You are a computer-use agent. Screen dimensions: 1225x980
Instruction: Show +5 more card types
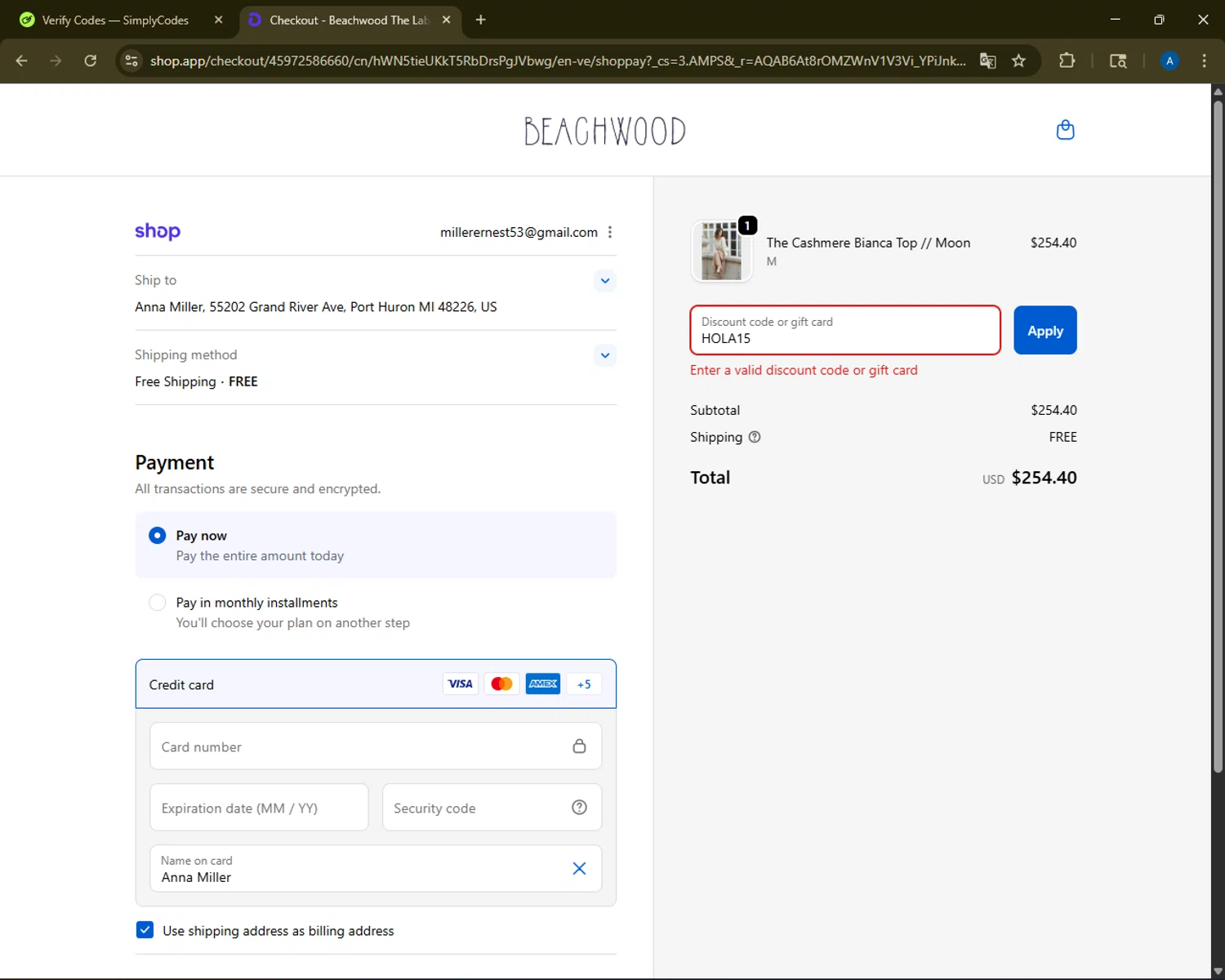(x=584, y=684)
